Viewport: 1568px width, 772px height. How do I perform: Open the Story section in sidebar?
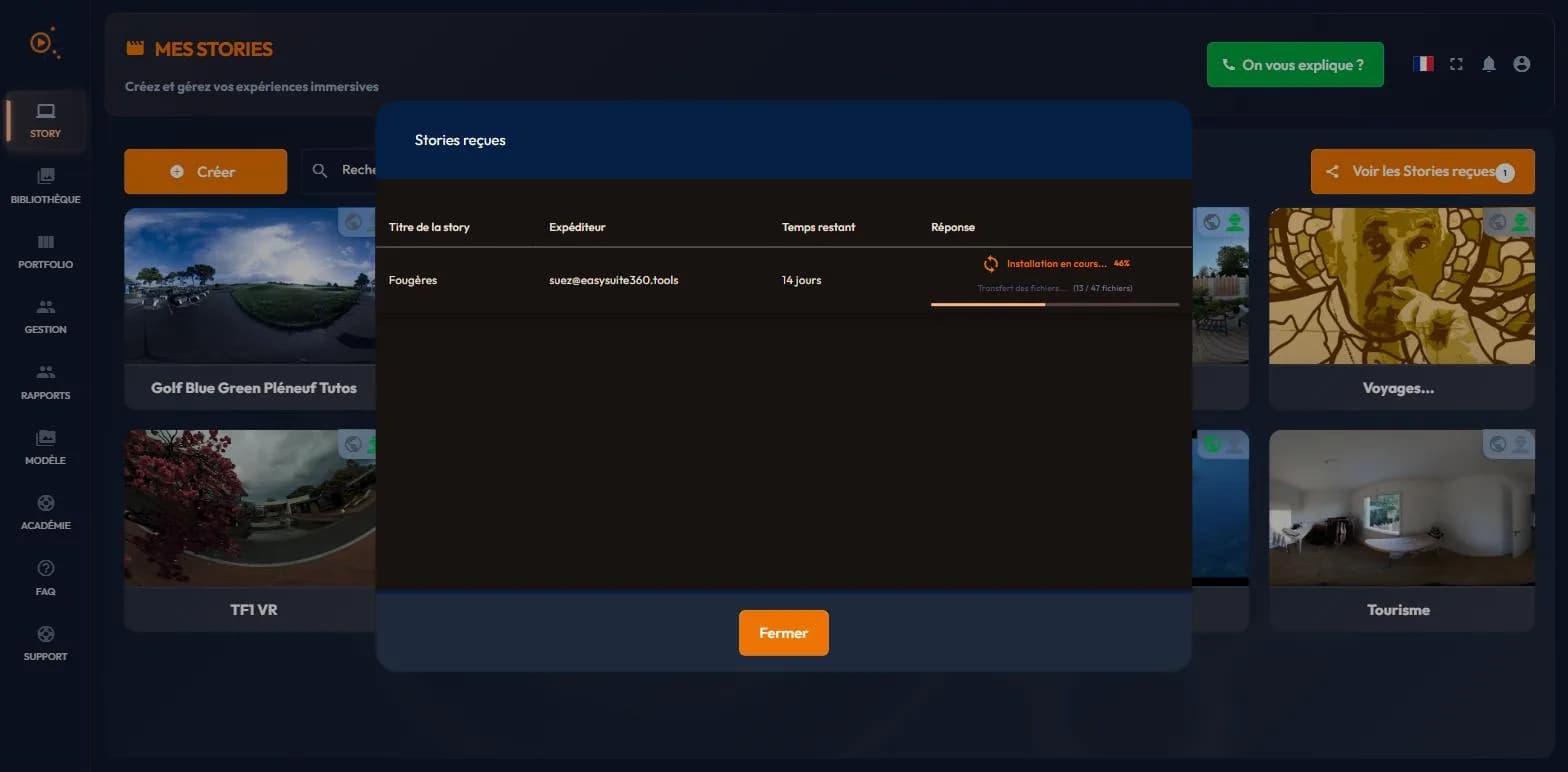coord(45,120)
